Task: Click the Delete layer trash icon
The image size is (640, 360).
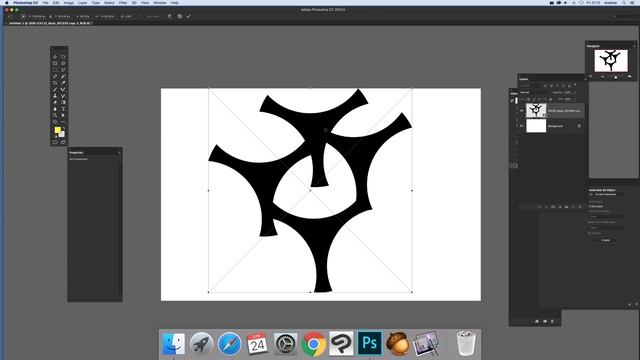Action: pos(580,207)
